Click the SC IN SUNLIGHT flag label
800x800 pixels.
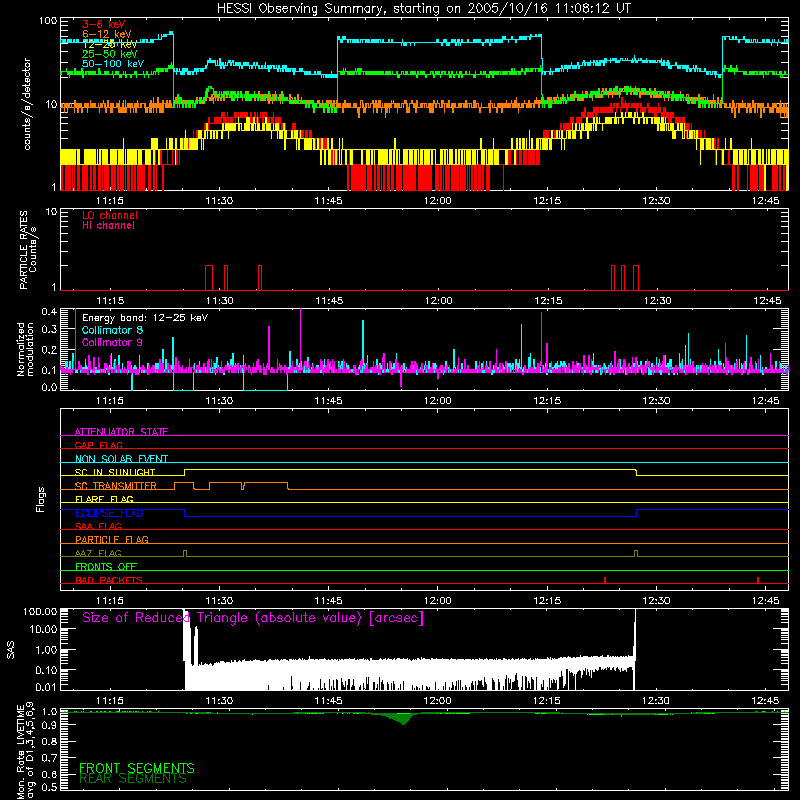[x=115, y=472]
